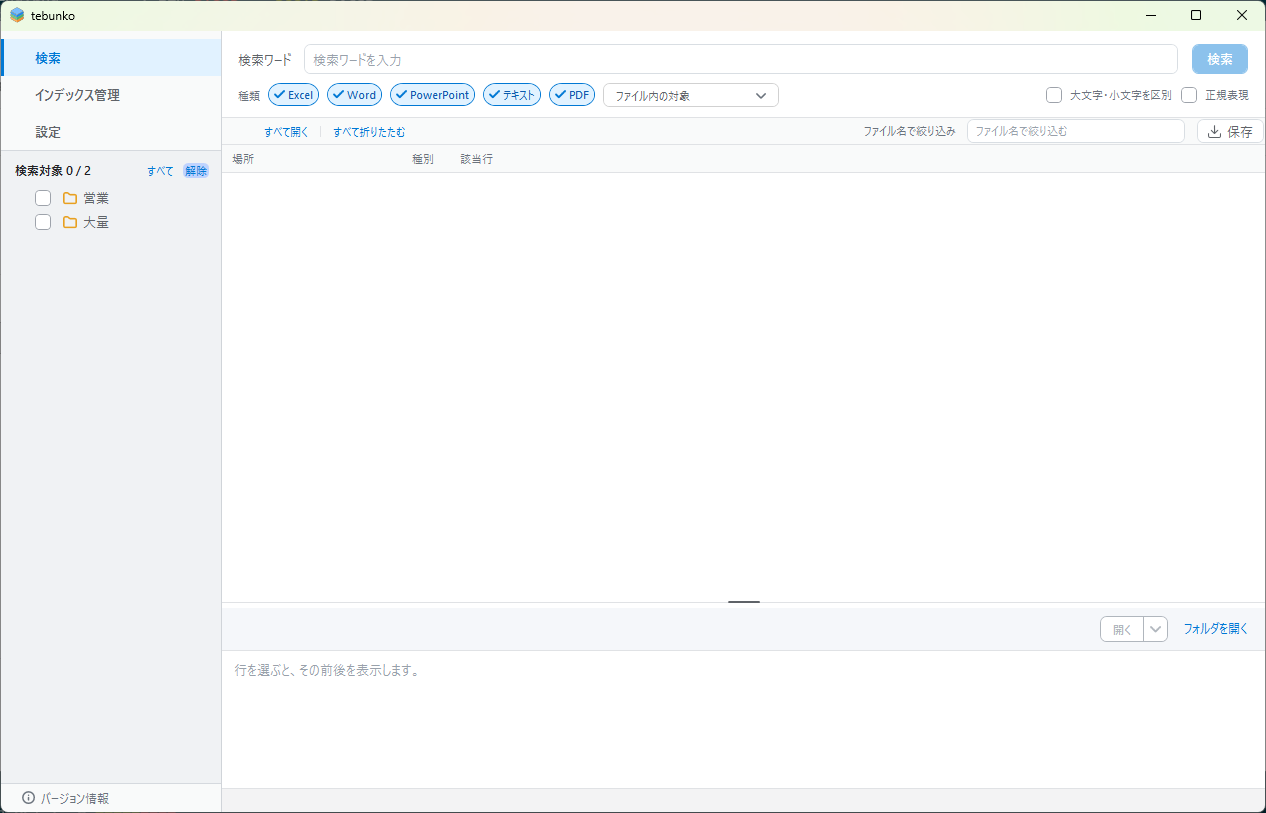
Task: Focus the ファイル名で絞り込む filter field
Action: 1075,131
